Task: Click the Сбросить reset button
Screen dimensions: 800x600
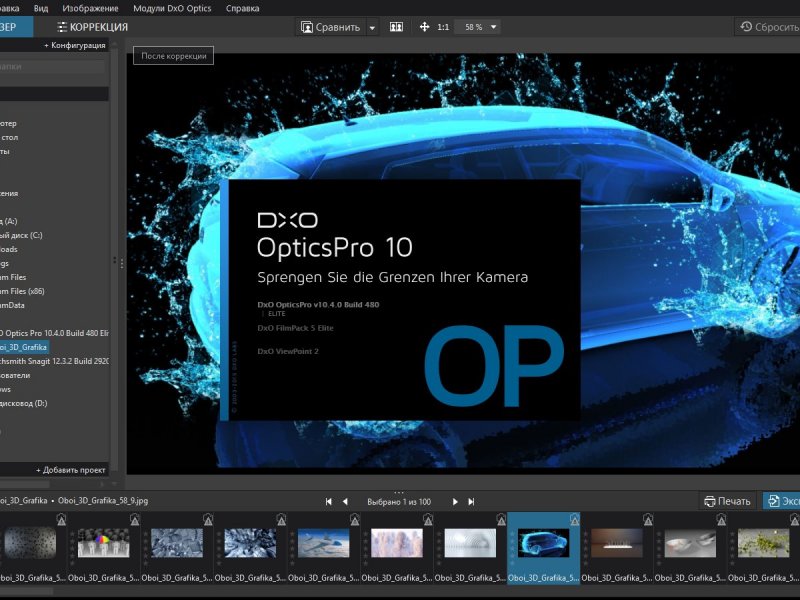Action: point(768,27)
